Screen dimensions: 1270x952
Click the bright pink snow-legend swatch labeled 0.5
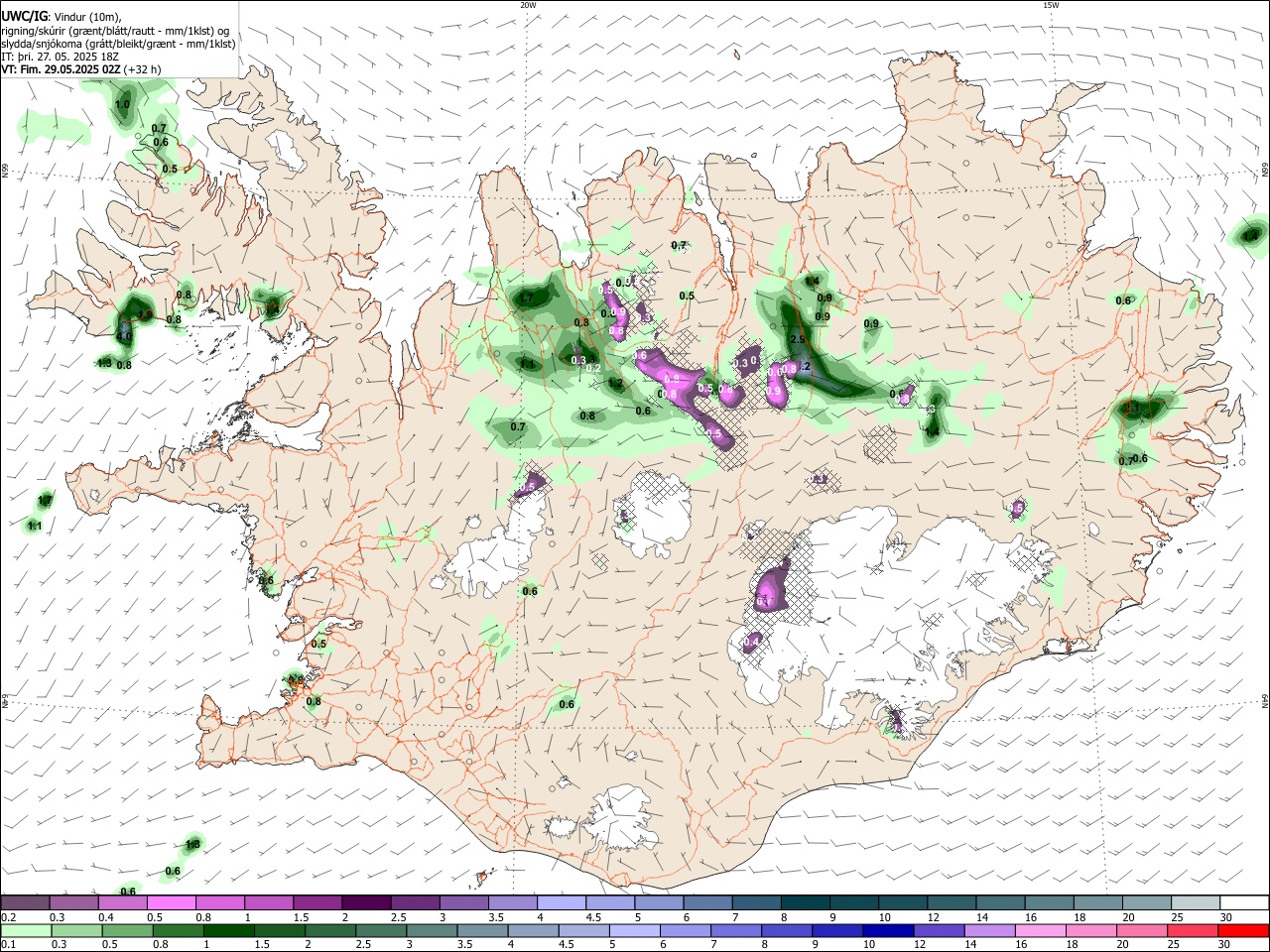point(172,902)
